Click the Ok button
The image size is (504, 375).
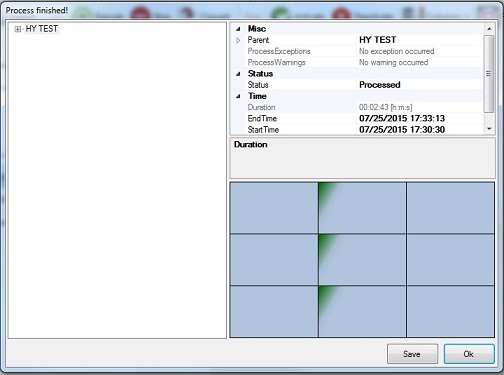[x=469, y=354]
